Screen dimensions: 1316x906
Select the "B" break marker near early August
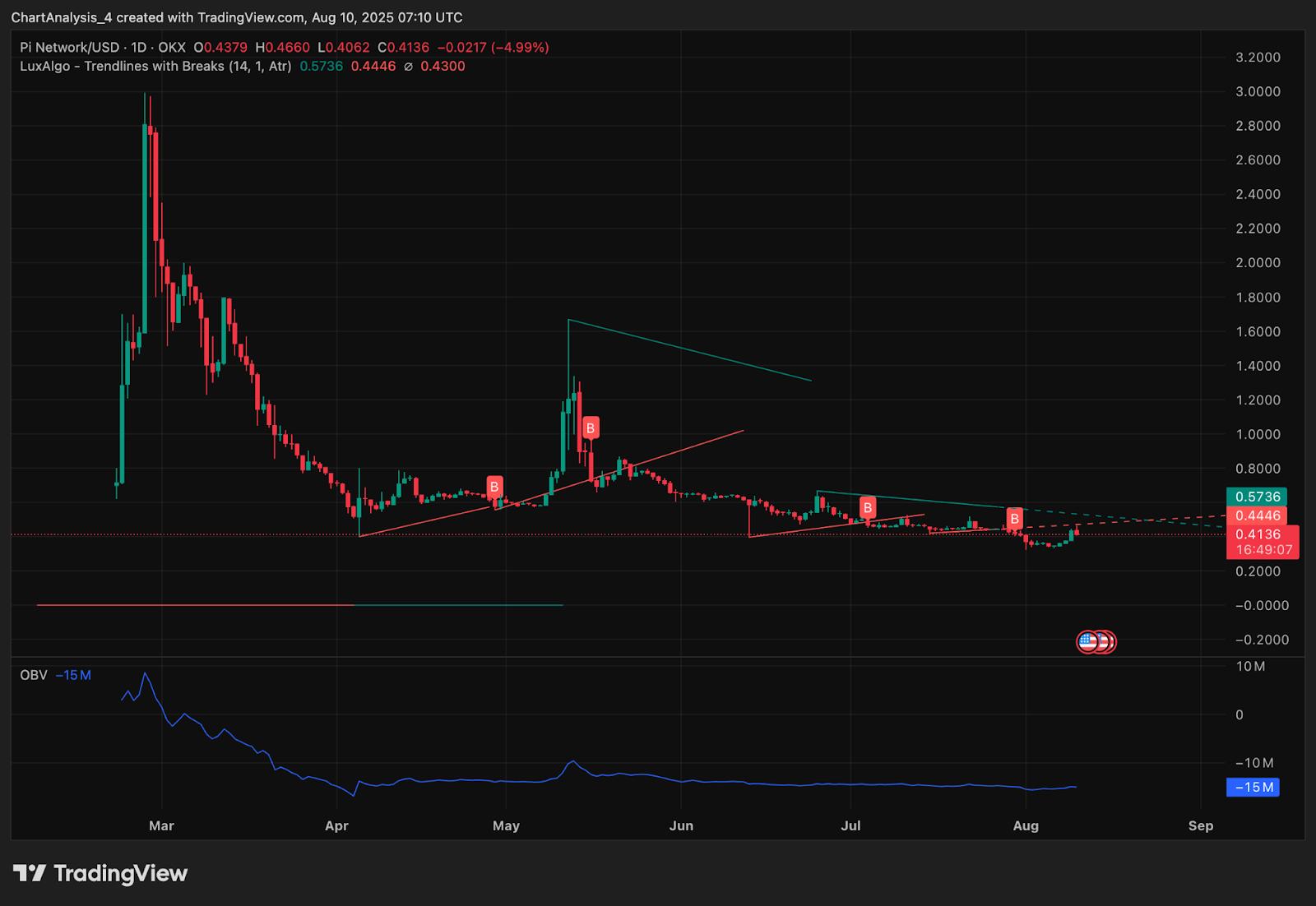1014,518
